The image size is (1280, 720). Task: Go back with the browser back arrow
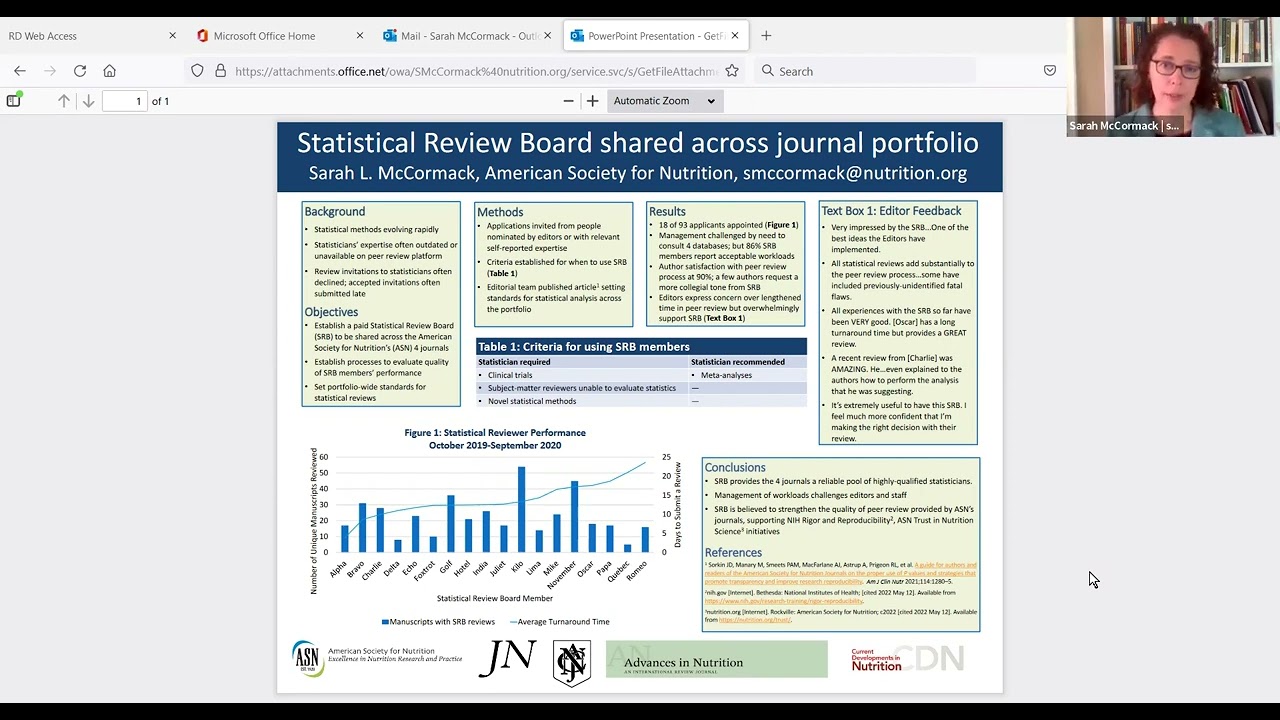(x=20, y=71)
